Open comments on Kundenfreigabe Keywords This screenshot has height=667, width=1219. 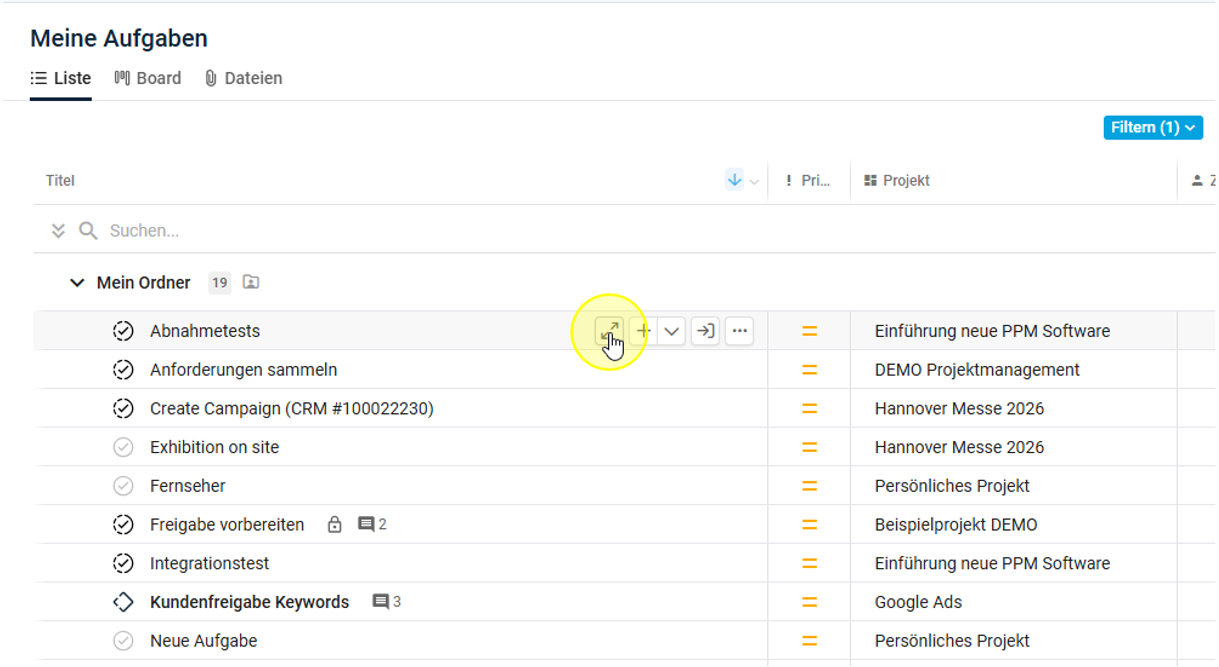pyautogui.click(x=386, y=602)
